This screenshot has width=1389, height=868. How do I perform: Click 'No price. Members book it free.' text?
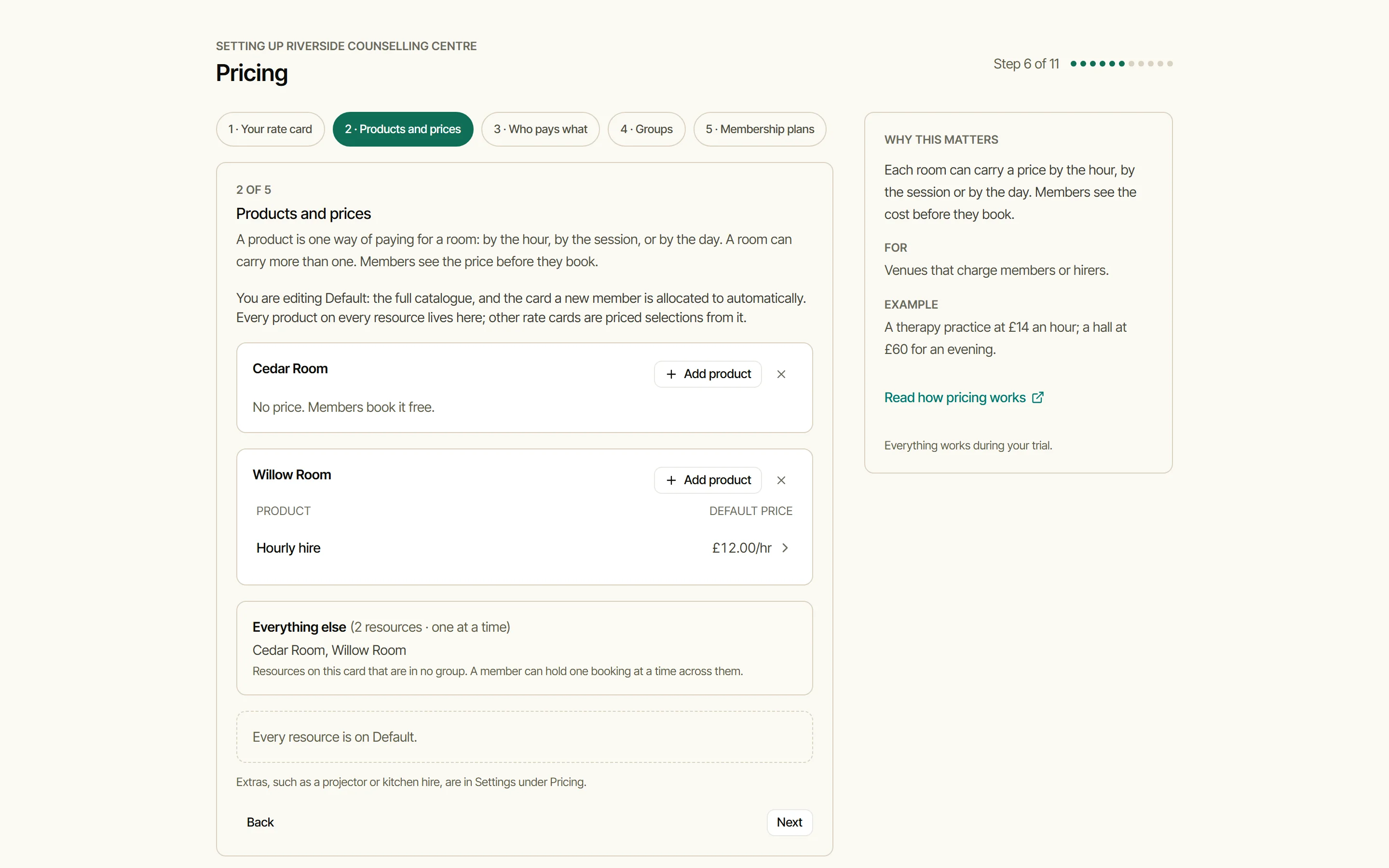[x=343, y=407]
